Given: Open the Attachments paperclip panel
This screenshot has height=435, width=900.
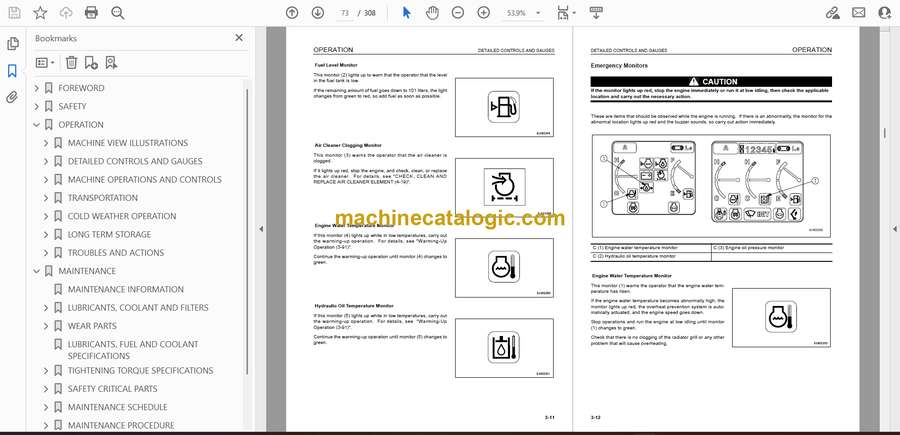Looking at the screenshot, I should [12, 97].
